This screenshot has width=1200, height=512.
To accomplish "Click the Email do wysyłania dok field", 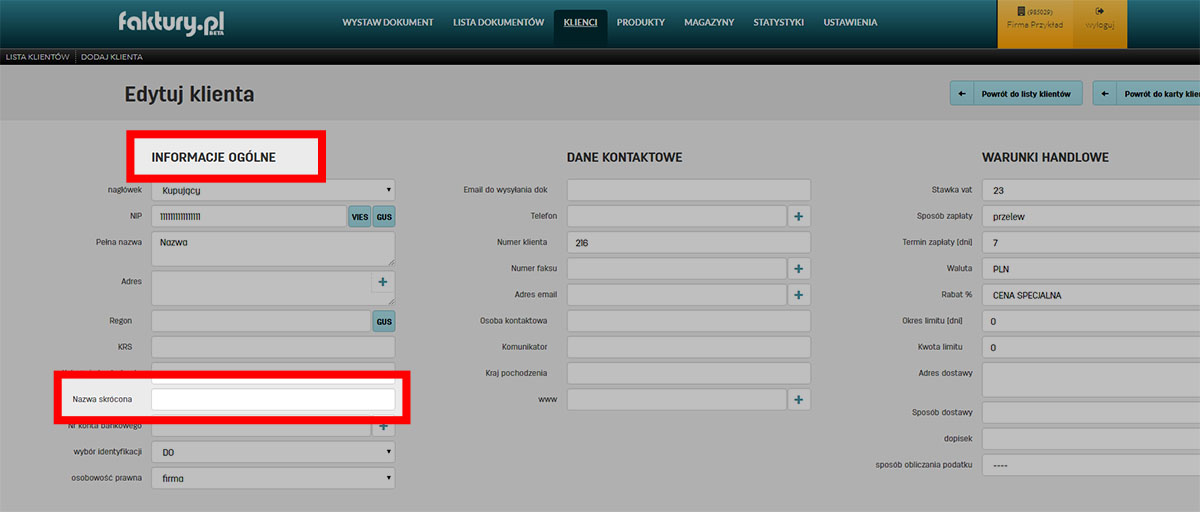I will tap(688, 190).
